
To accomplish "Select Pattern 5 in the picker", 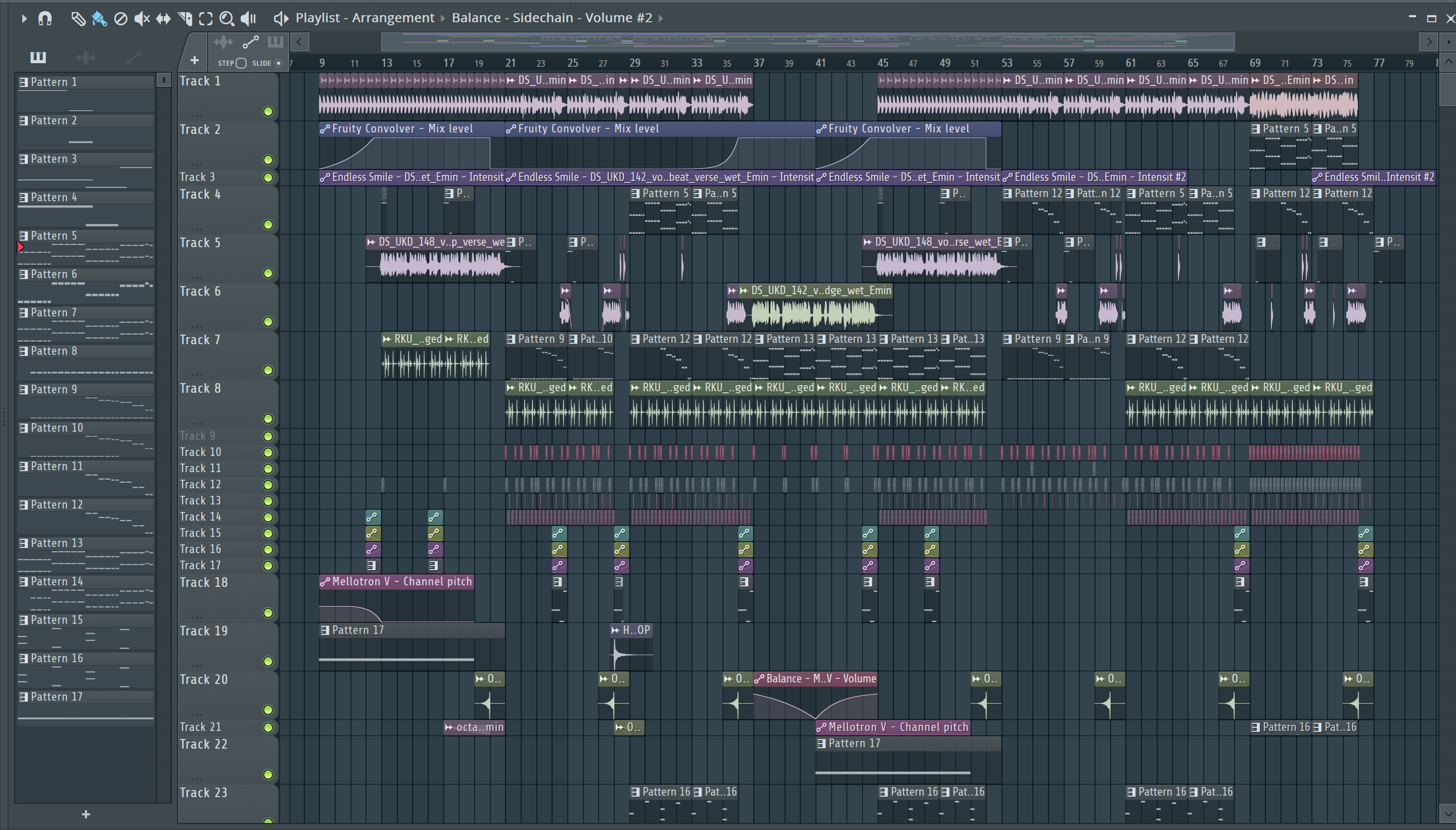I will click(85, 236).
